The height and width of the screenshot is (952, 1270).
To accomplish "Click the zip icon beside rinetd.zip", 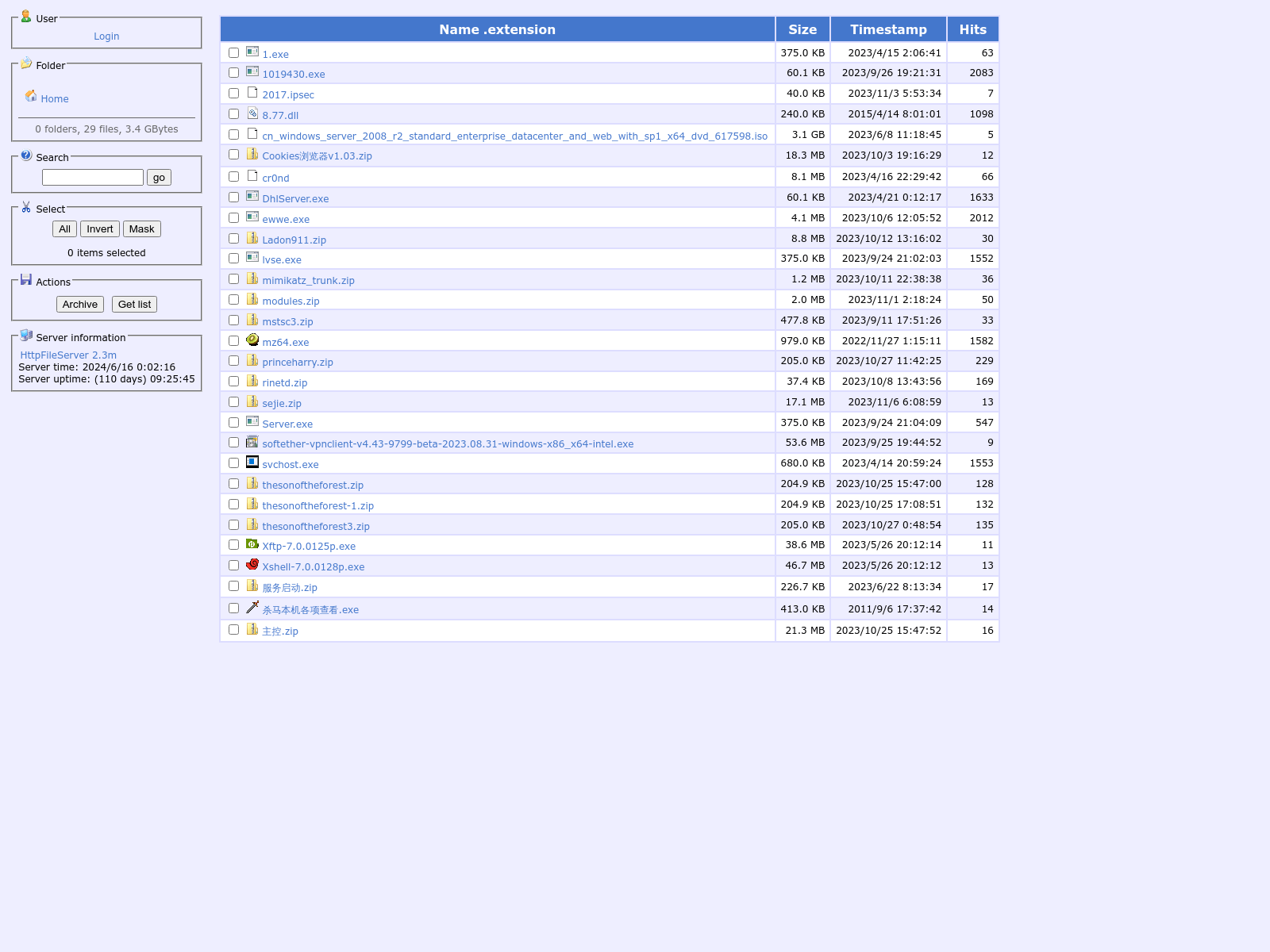I will [x=252, y=380].
